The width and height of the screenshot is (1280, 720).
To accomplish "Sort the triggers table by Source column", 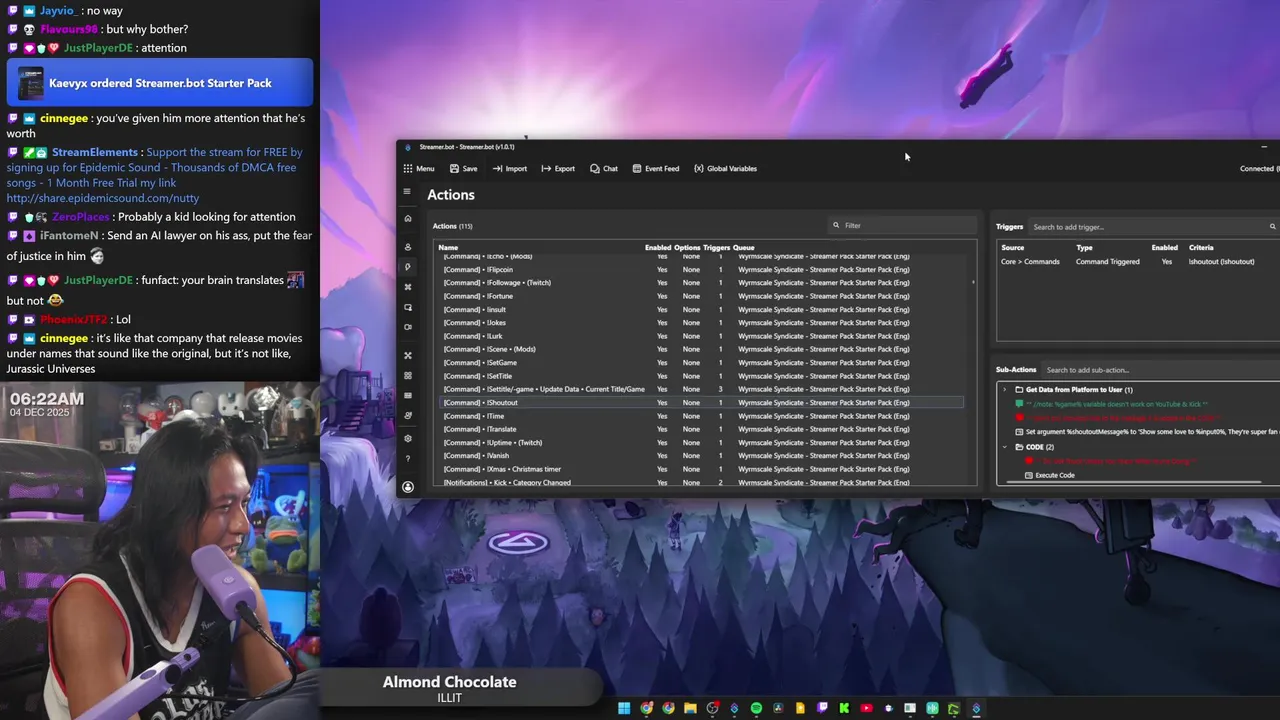I will click(x=1012, y=247).
